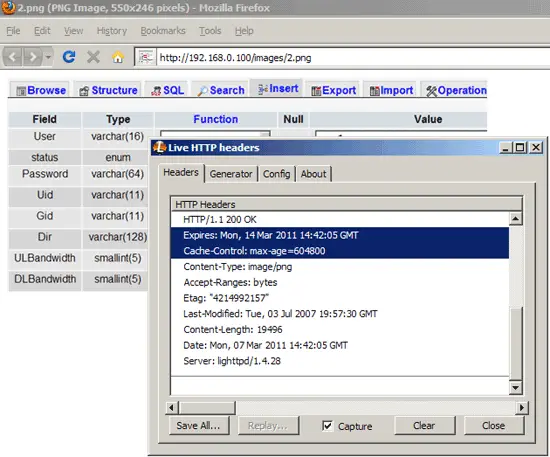Maximize the Live HTTP headers window
The width and height of the screenshot is (550, 457).
tap(520, 148)
